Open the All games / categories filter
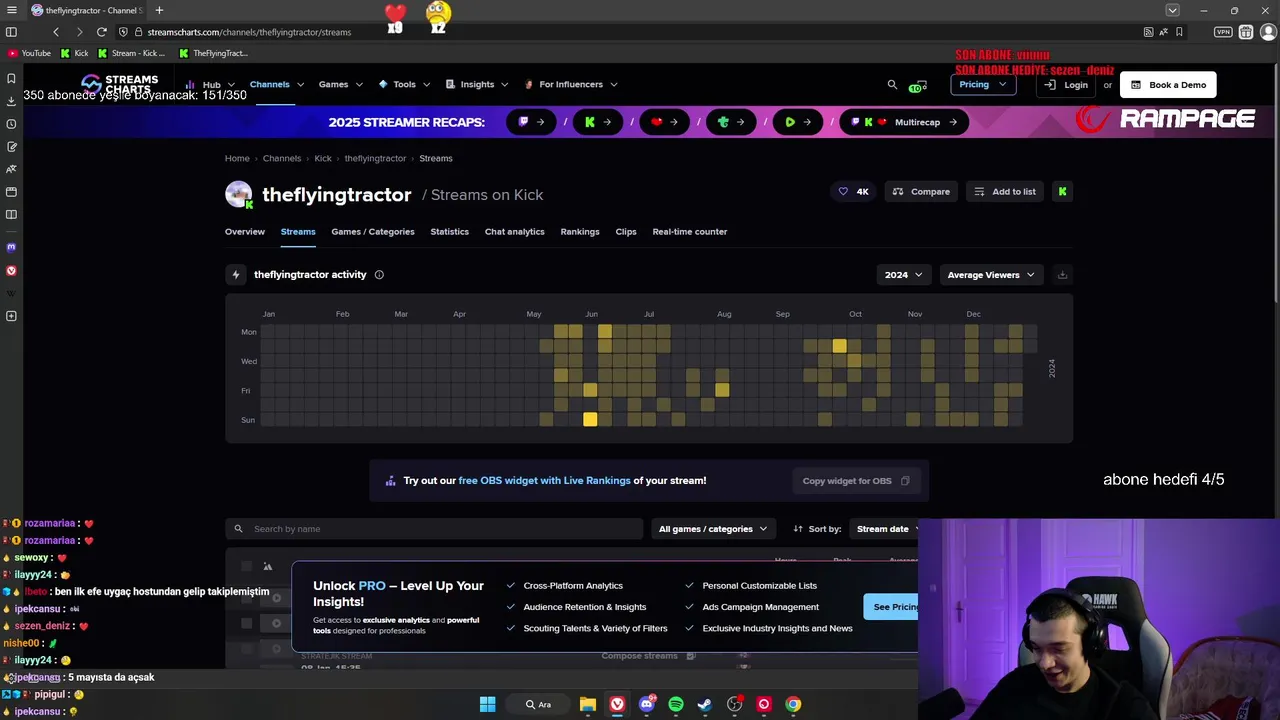Viewport: 1280px width, 720px height. click(713, 528)
